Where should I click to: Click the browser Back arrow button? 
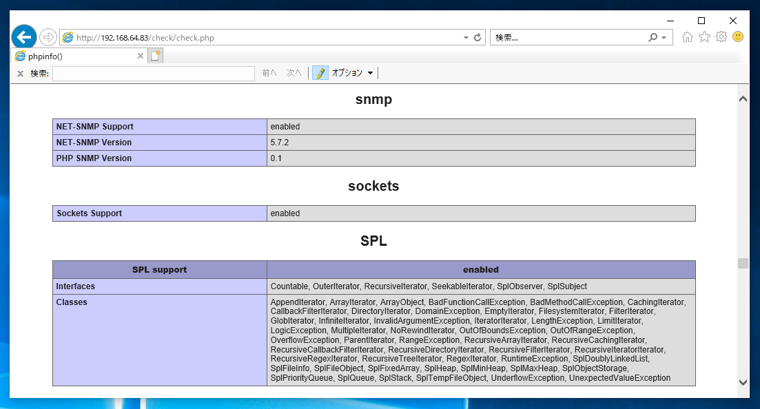(x=24, y=37)
